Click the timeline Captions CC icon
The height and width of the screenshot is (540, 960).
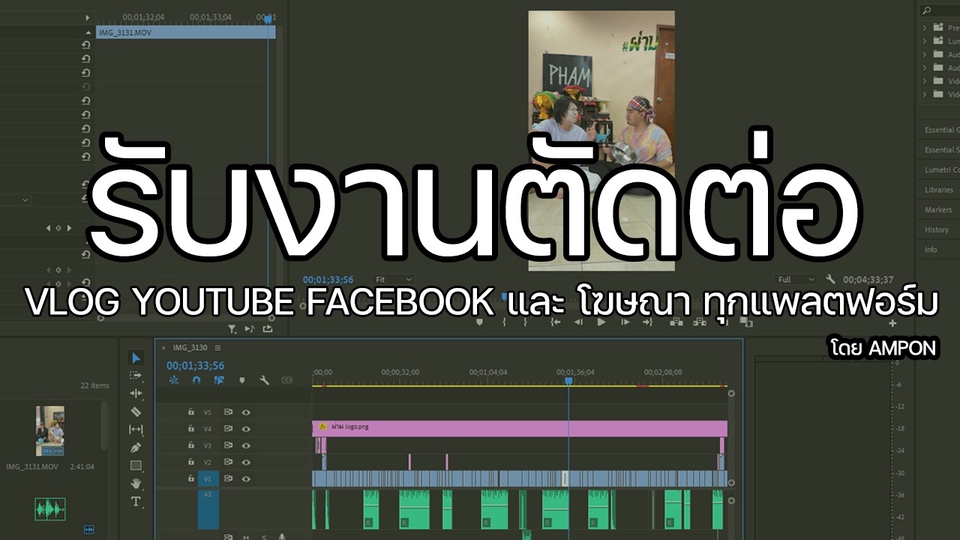pos(287,380)
